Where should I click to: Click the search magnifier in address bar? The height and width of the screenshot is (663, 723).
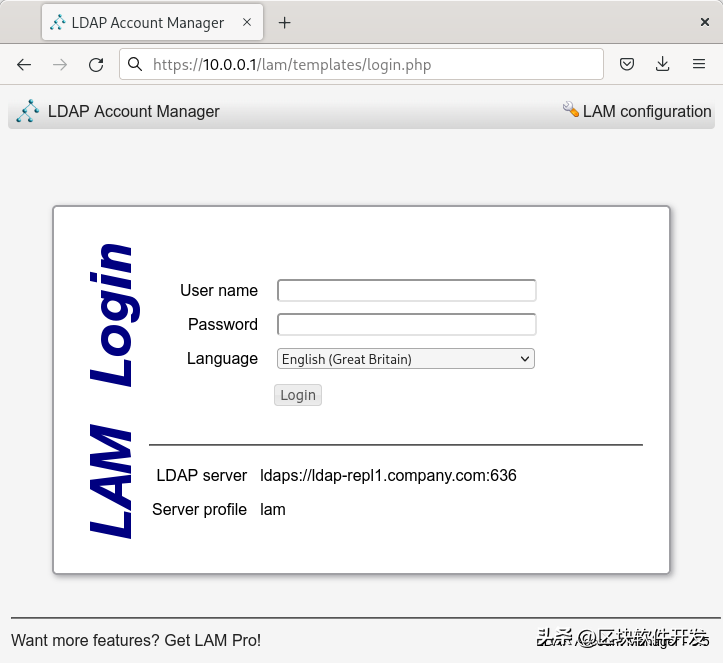[x=135, y=64]
